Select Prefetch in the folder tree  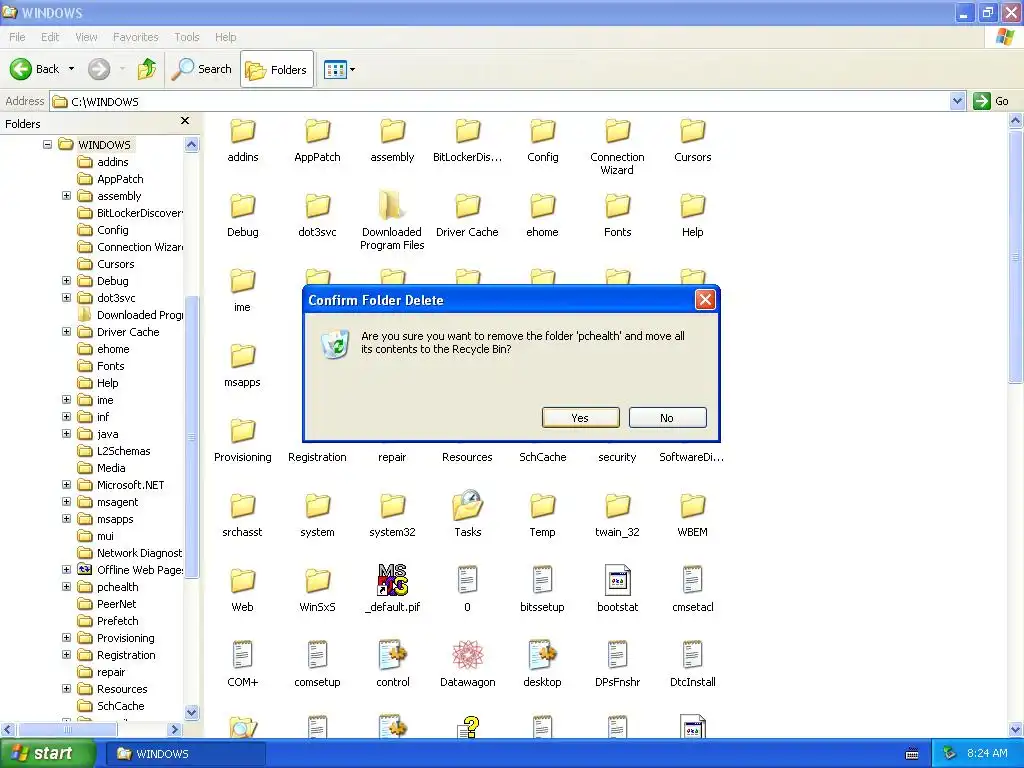(108, 620)
